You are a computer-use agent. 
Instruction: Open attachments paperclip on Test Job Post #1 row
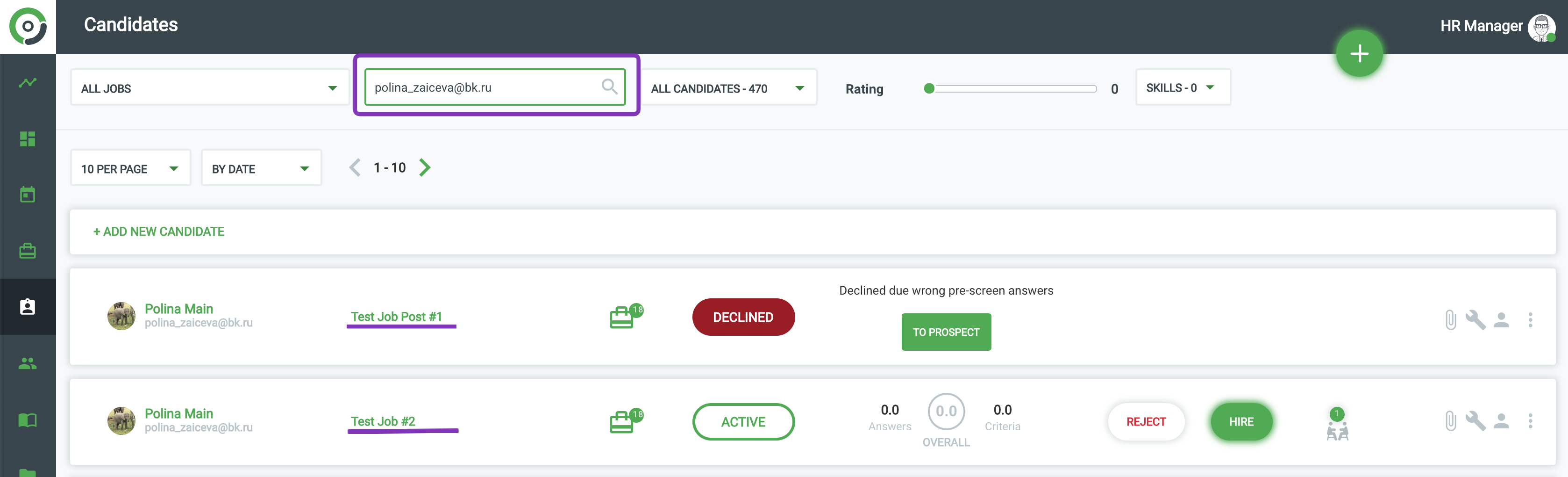tap(1451, 319)
